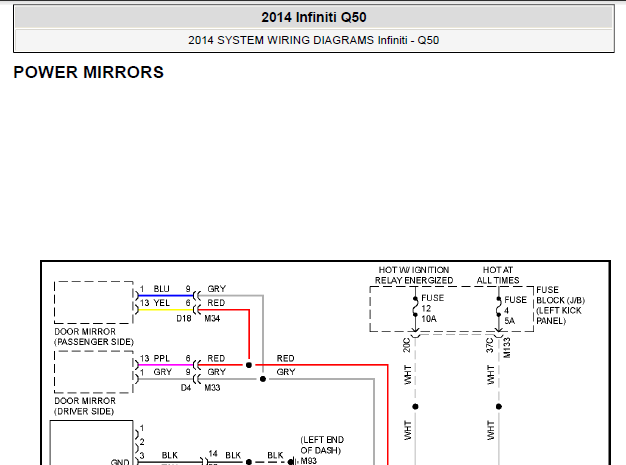The height and width of the screenshot is (465, 626).
Task: Select the "20C" connector pin label
Action: pos(406,345)
